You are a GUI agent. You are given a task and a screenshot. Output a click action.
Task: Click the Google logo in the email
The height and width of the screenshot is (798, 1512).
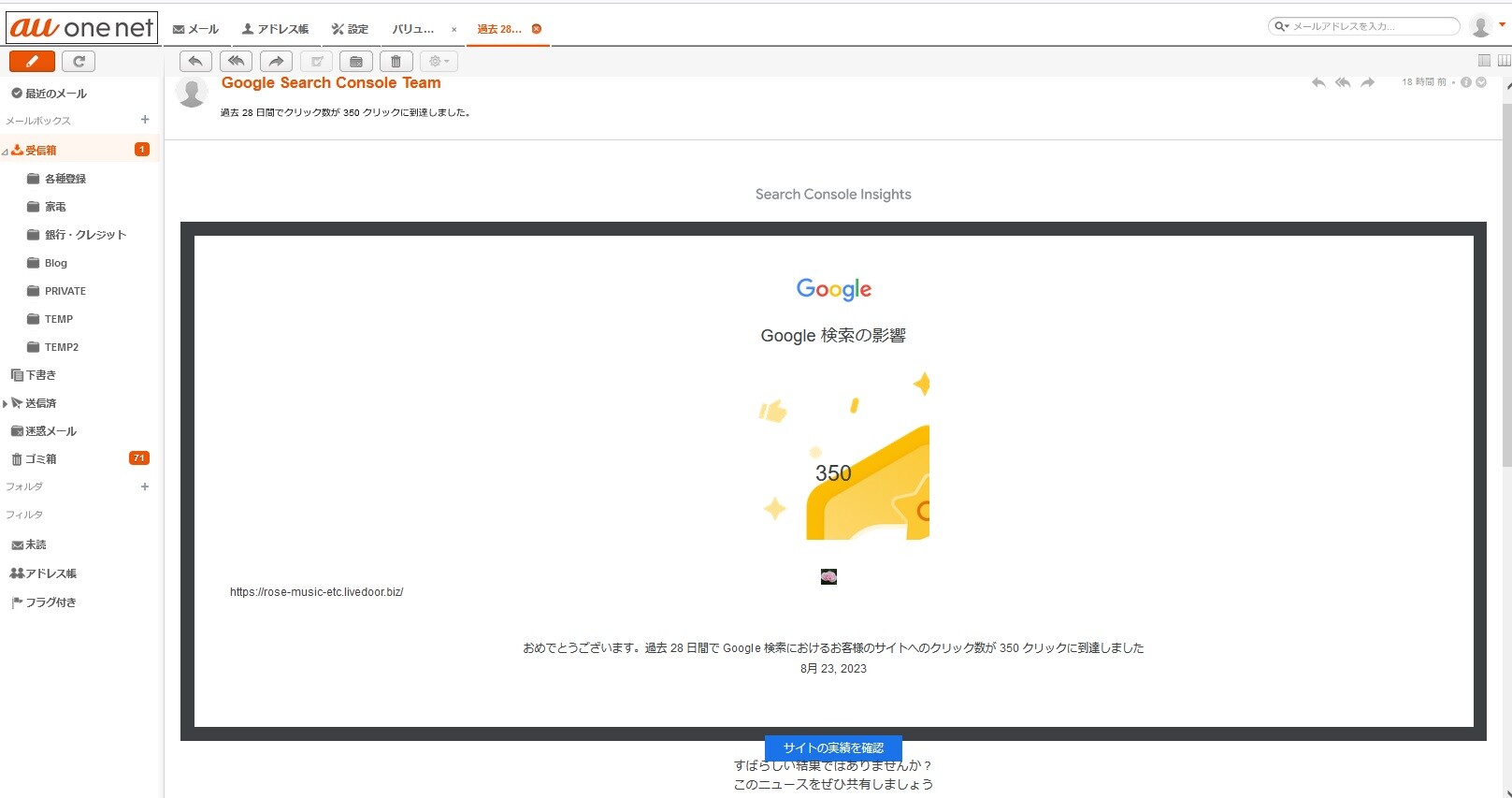click(833, 289)
